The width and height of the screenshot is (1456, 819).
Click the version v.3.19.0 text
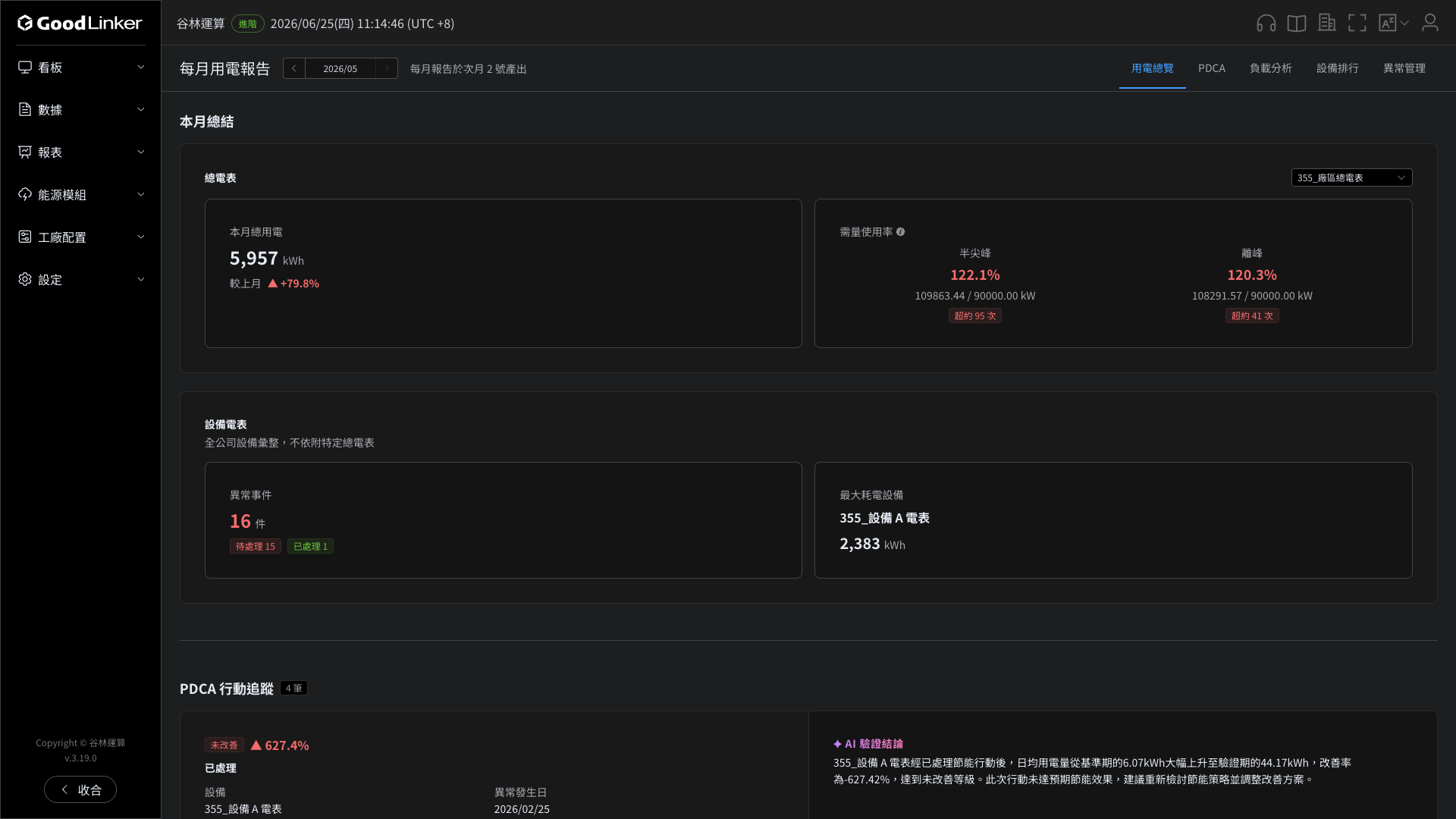click(x=80, y=758)
